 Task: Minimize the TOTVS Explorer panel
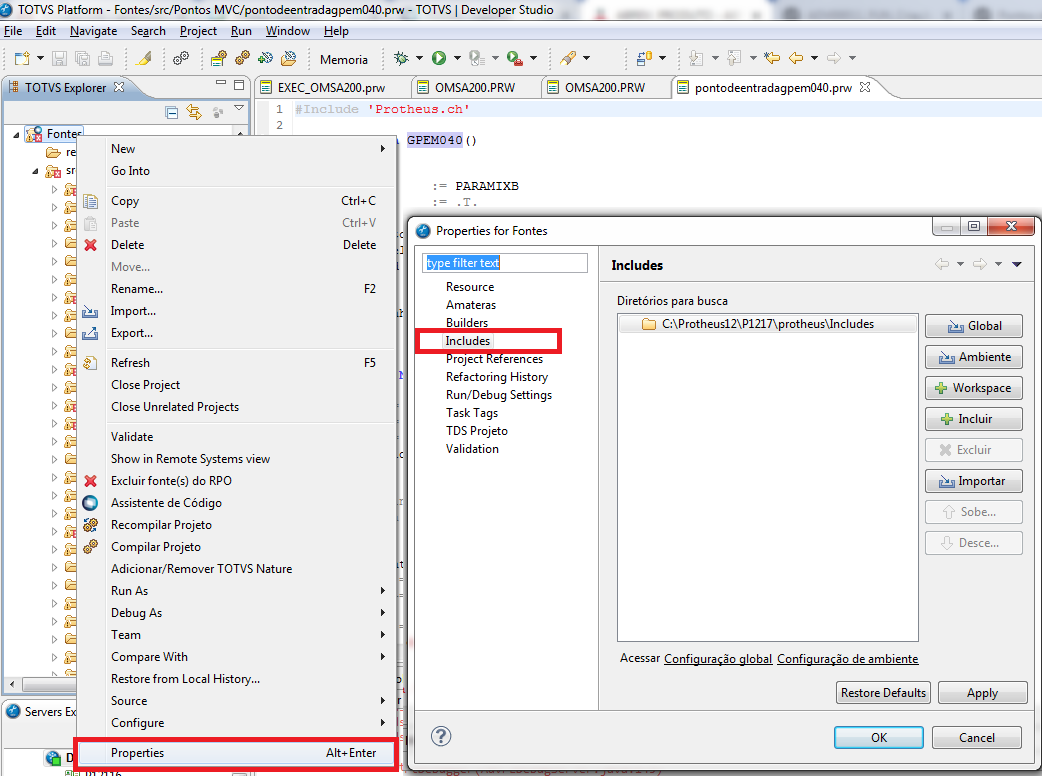tap(221, 84)
